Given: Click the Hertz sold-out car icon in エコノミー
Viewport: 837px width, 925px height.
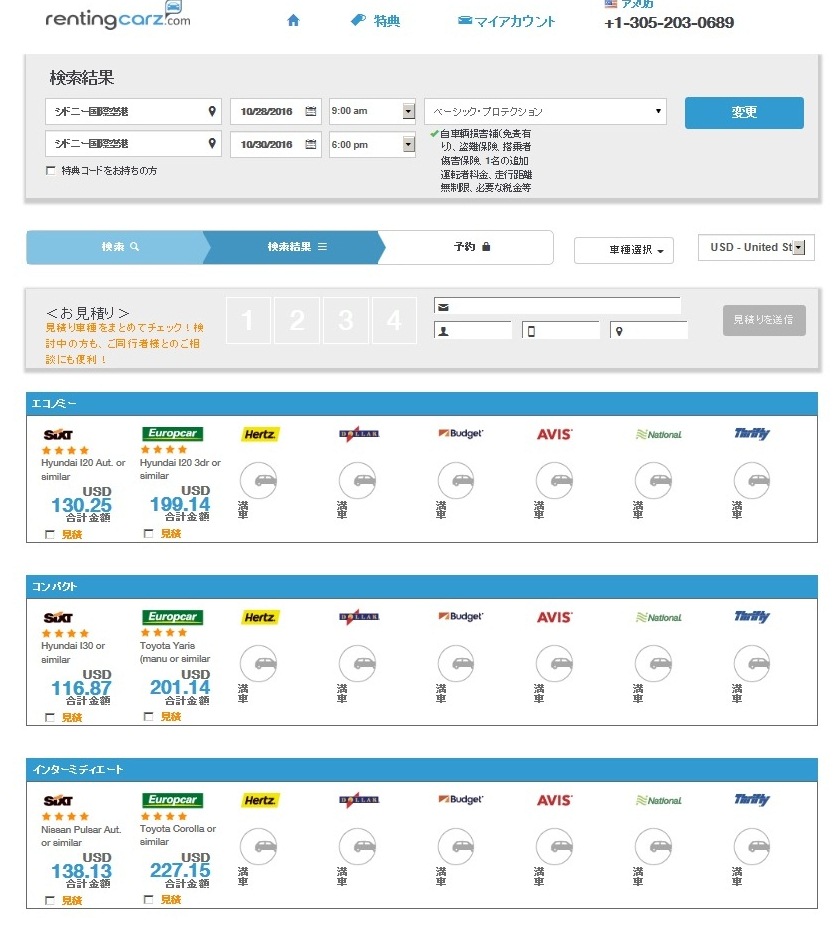Looking at the screenshot, I should pos(259,481).
